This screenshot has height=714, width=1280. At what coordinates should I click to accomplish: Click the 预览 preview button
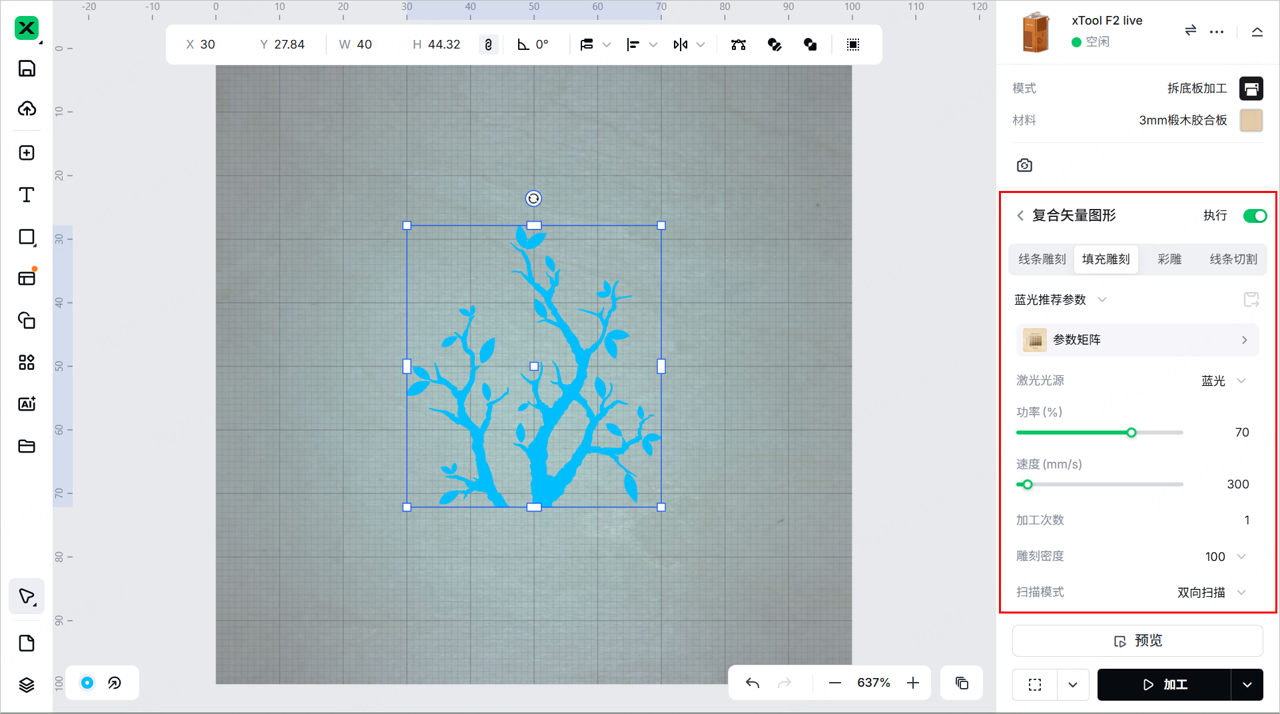pos(1138,641)
